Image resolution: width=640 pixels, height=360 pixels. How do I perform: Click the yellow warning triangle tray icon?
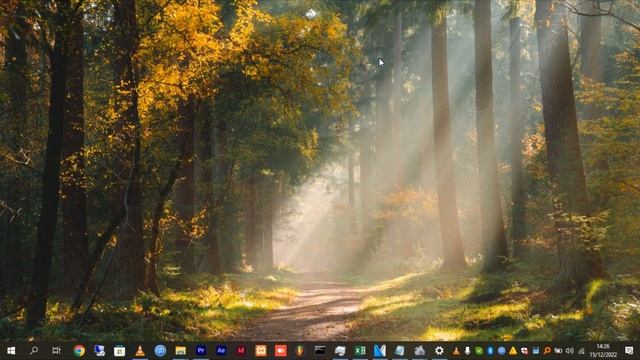[513, 351]
